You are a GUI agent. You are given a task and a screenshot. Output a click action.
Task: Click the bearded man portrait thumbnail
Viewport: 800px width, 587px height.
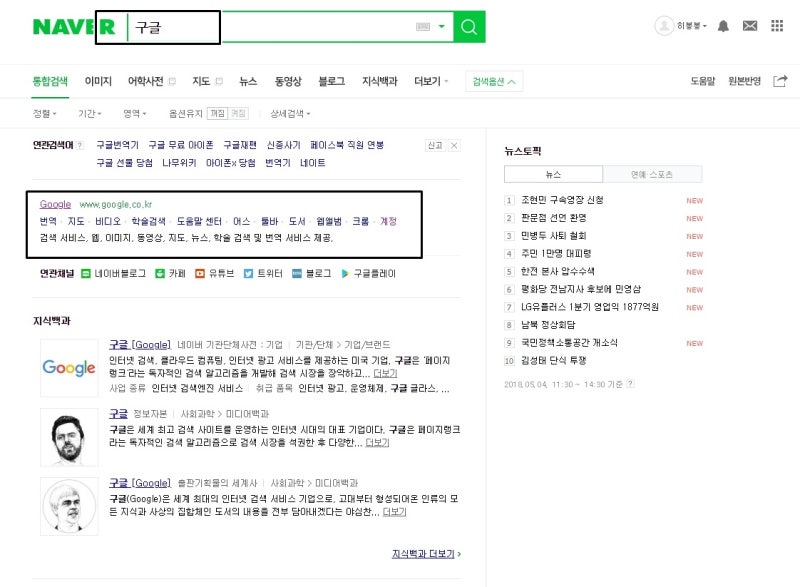coord(69,437)
